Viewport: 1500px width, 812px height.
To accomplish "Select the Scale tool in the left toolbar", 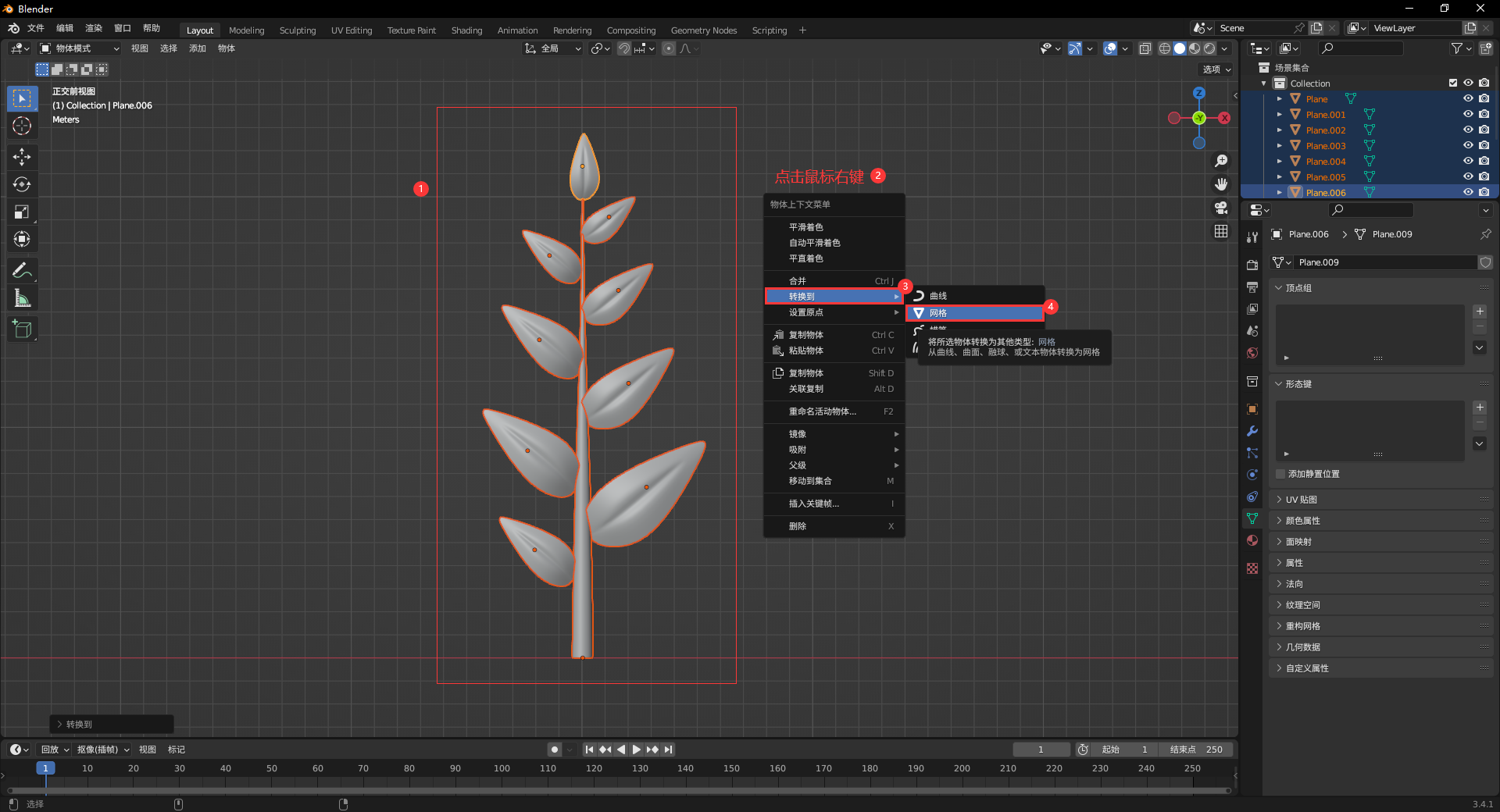I will pos(22,212).
